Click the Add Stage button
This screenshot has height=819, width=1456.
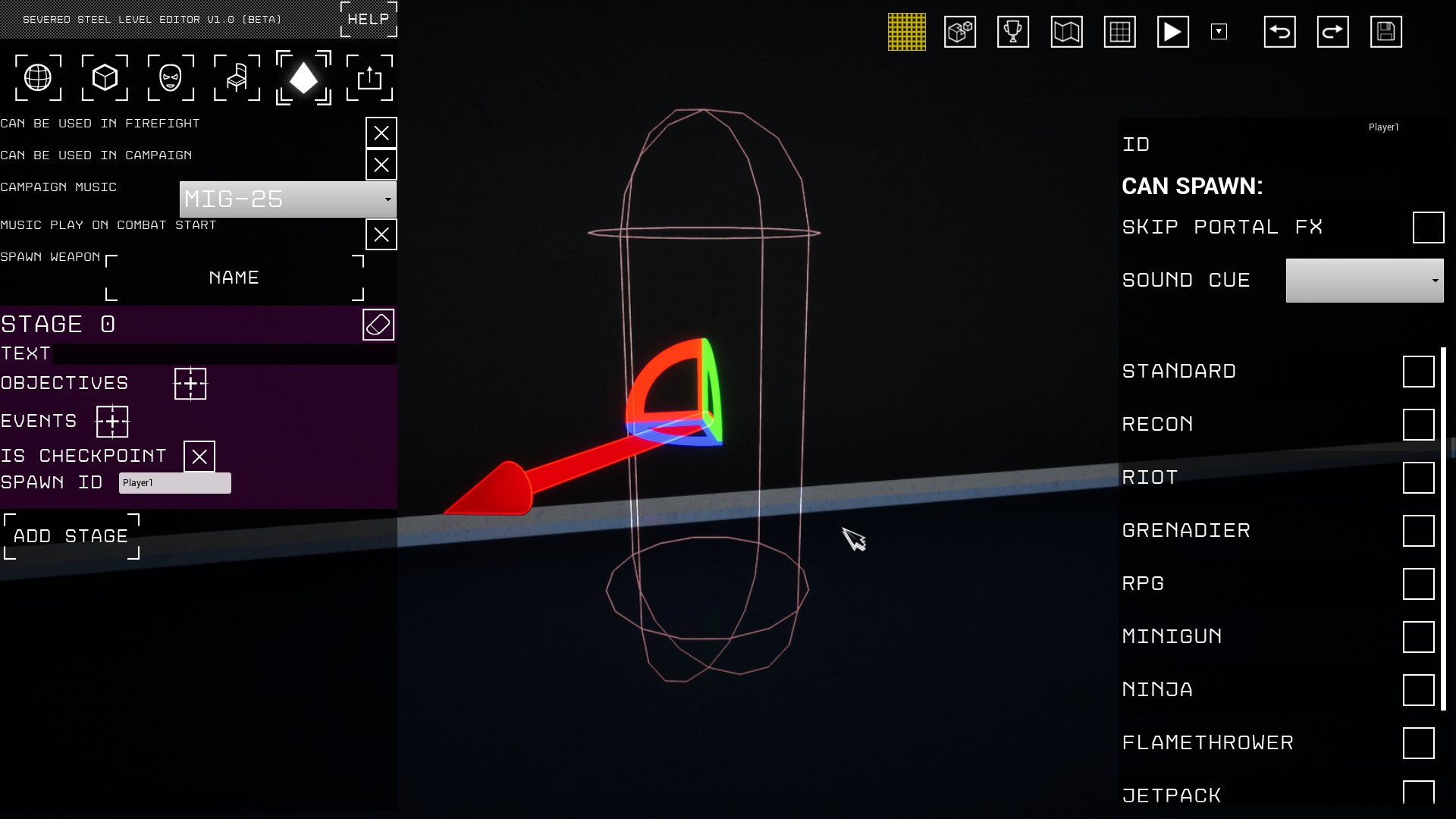click(71, 536)
